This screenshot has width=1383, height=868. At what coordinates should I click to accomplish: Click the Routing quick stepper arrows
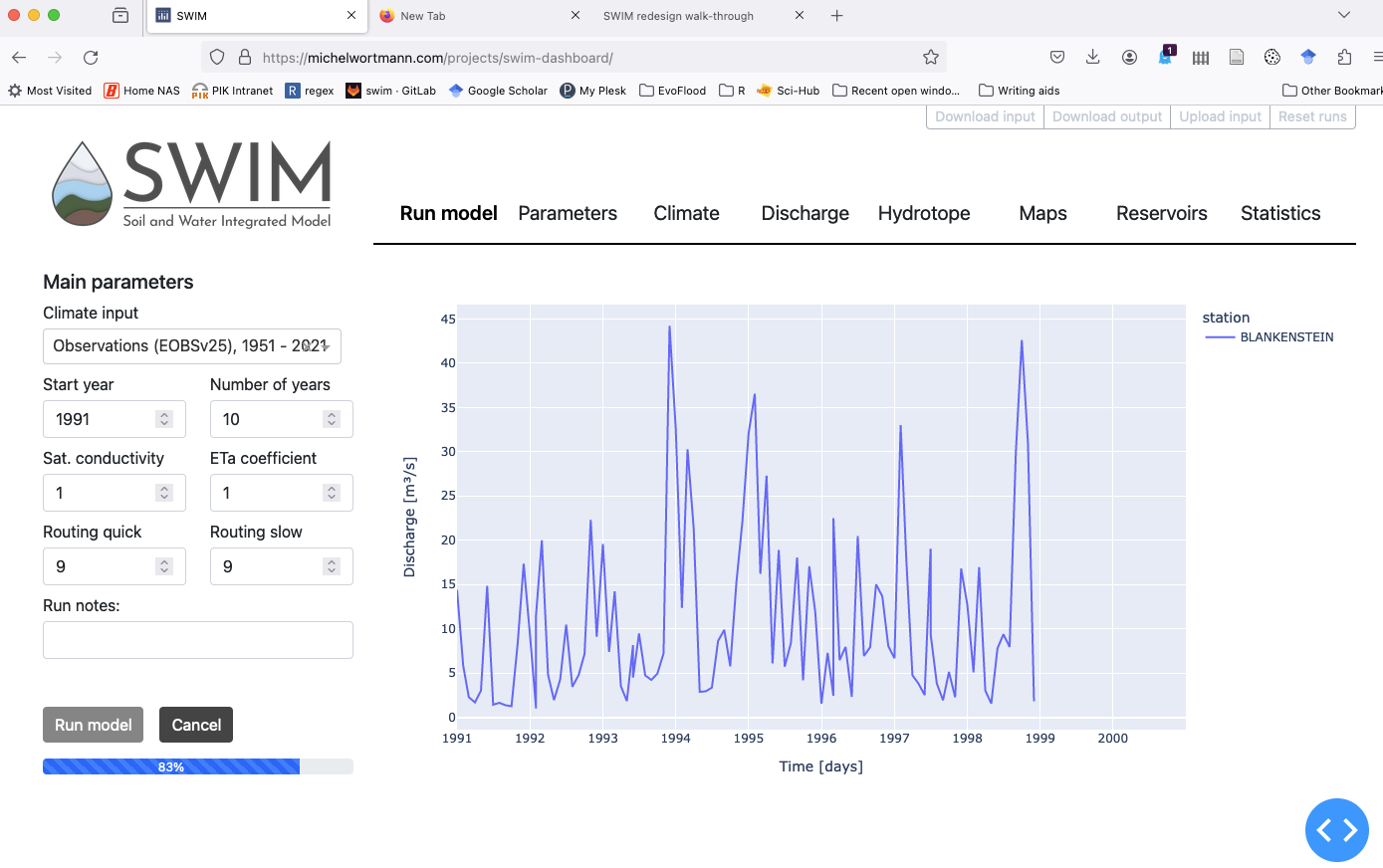[x=164, y=566]
